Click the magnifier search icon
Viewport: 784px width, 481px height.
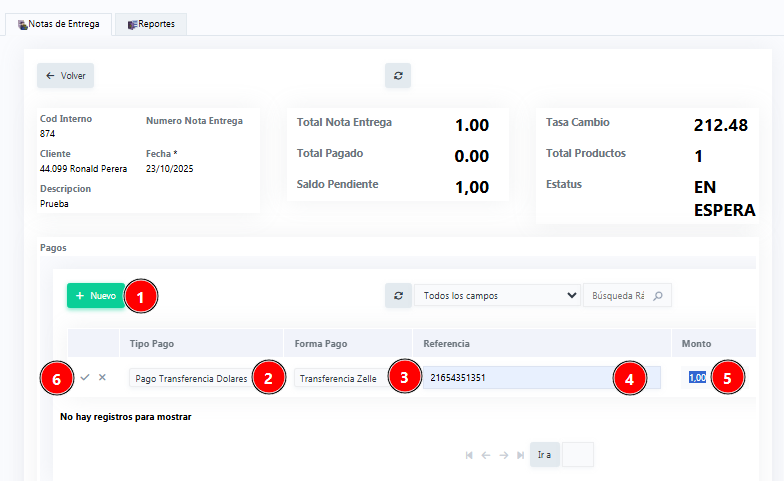(x=659, y=296)
